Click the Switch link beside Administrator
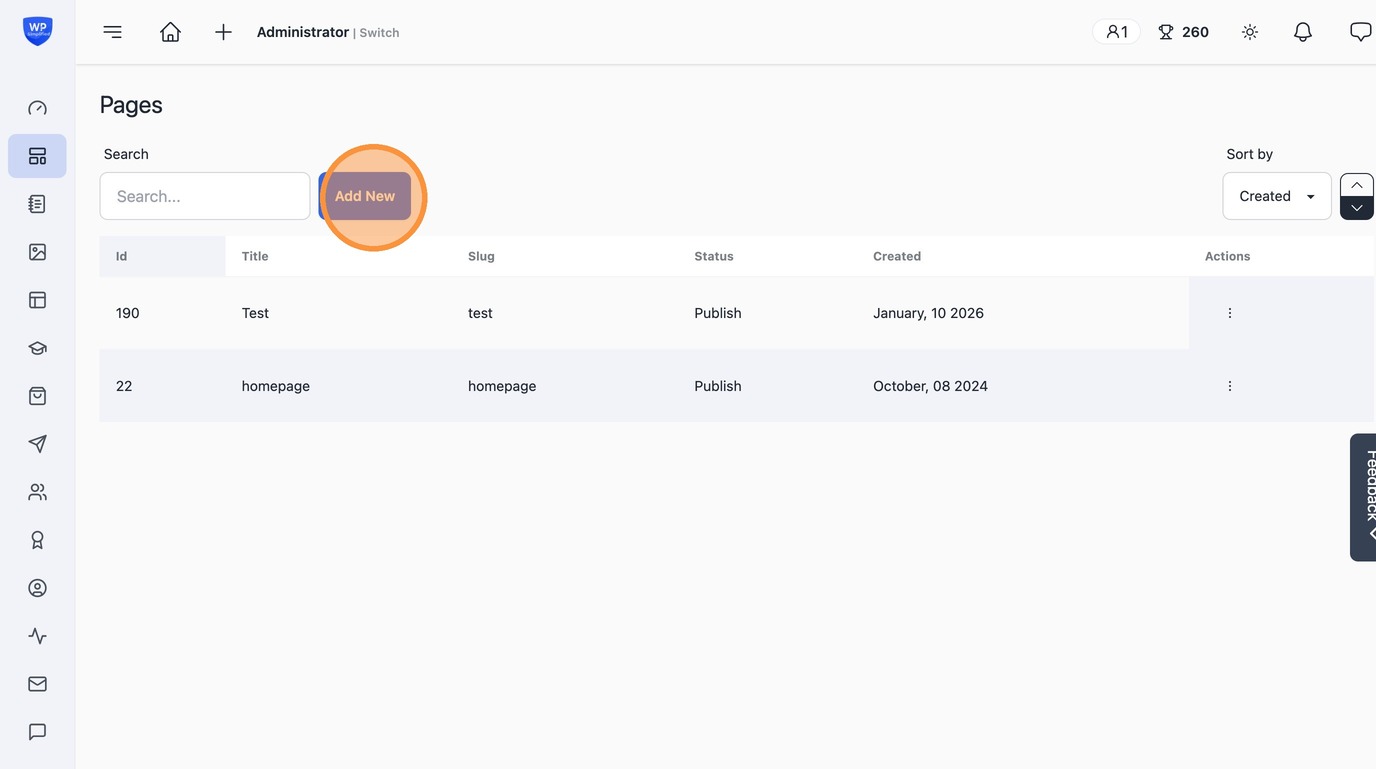Viewport: 1376px width, 769px height. (x=379, y=33)
